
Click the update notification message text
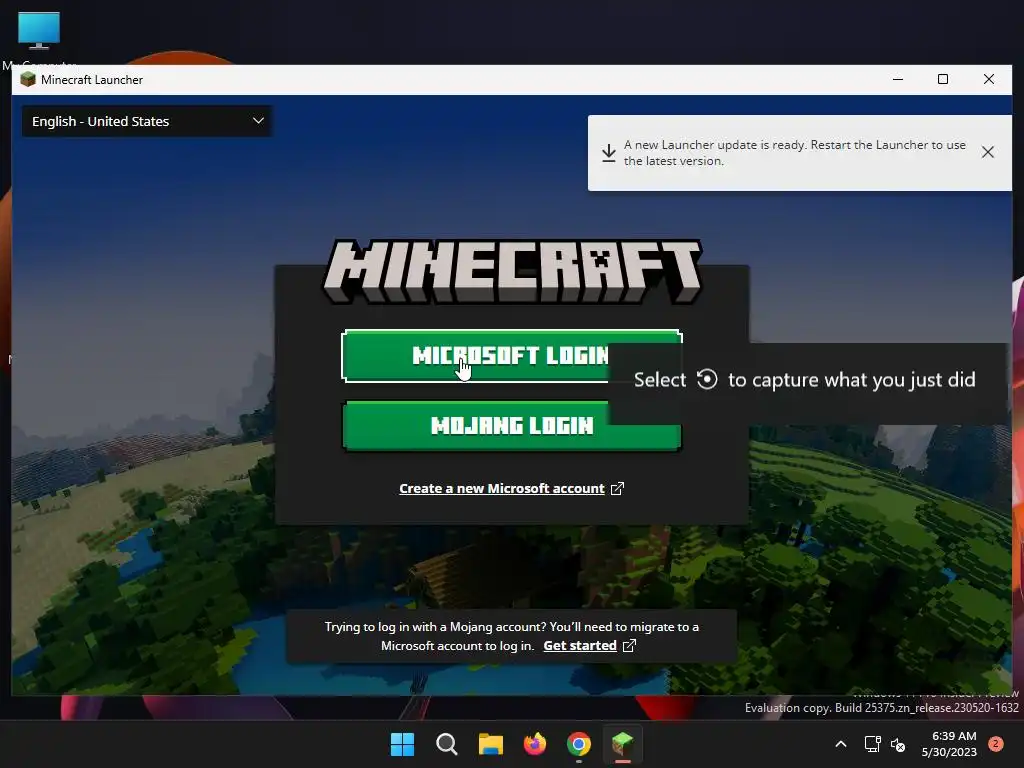pos(794,153)
